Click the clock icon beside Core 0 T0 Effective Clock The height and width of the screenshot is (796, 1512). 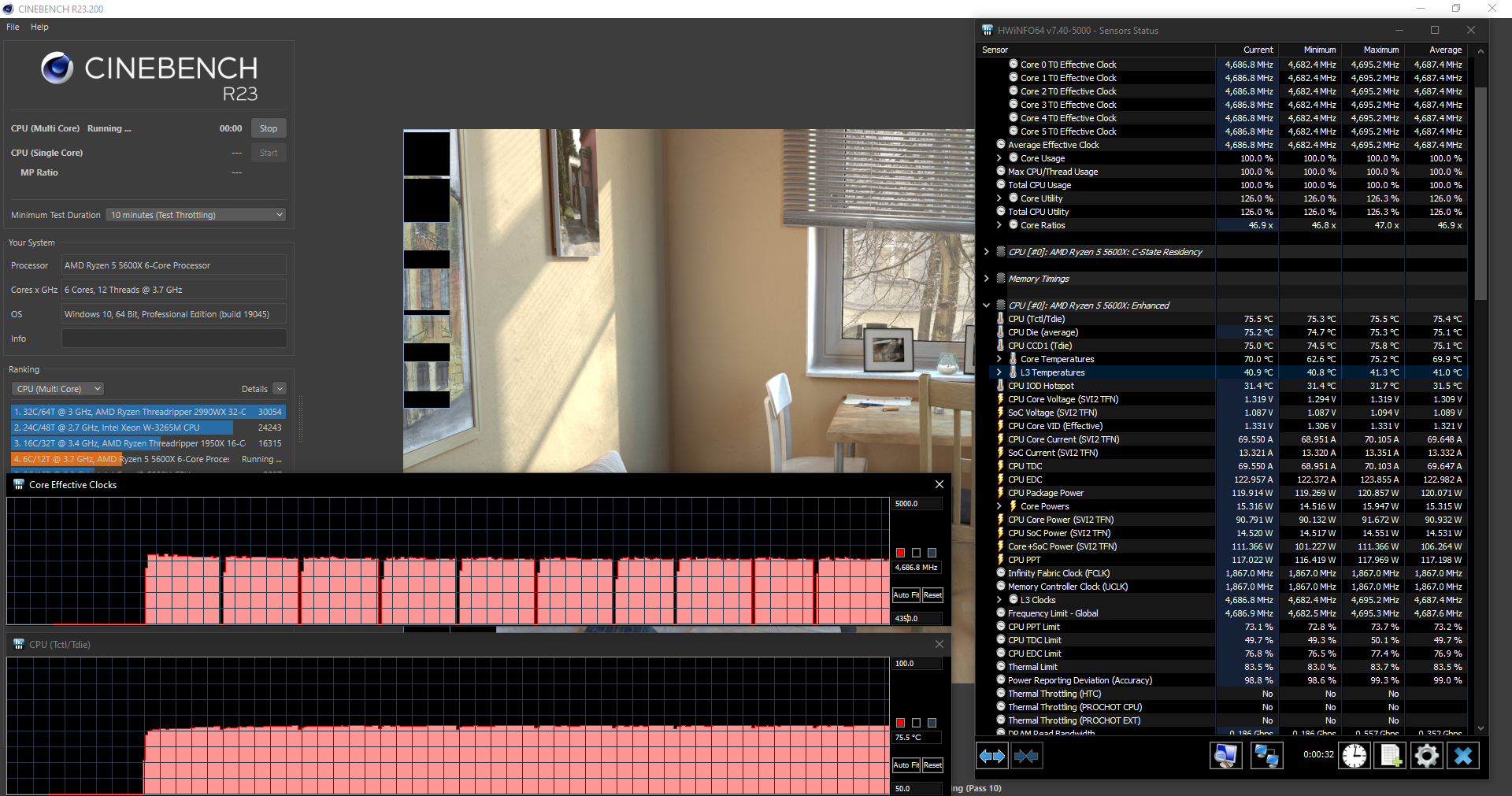click(1014, 65)
